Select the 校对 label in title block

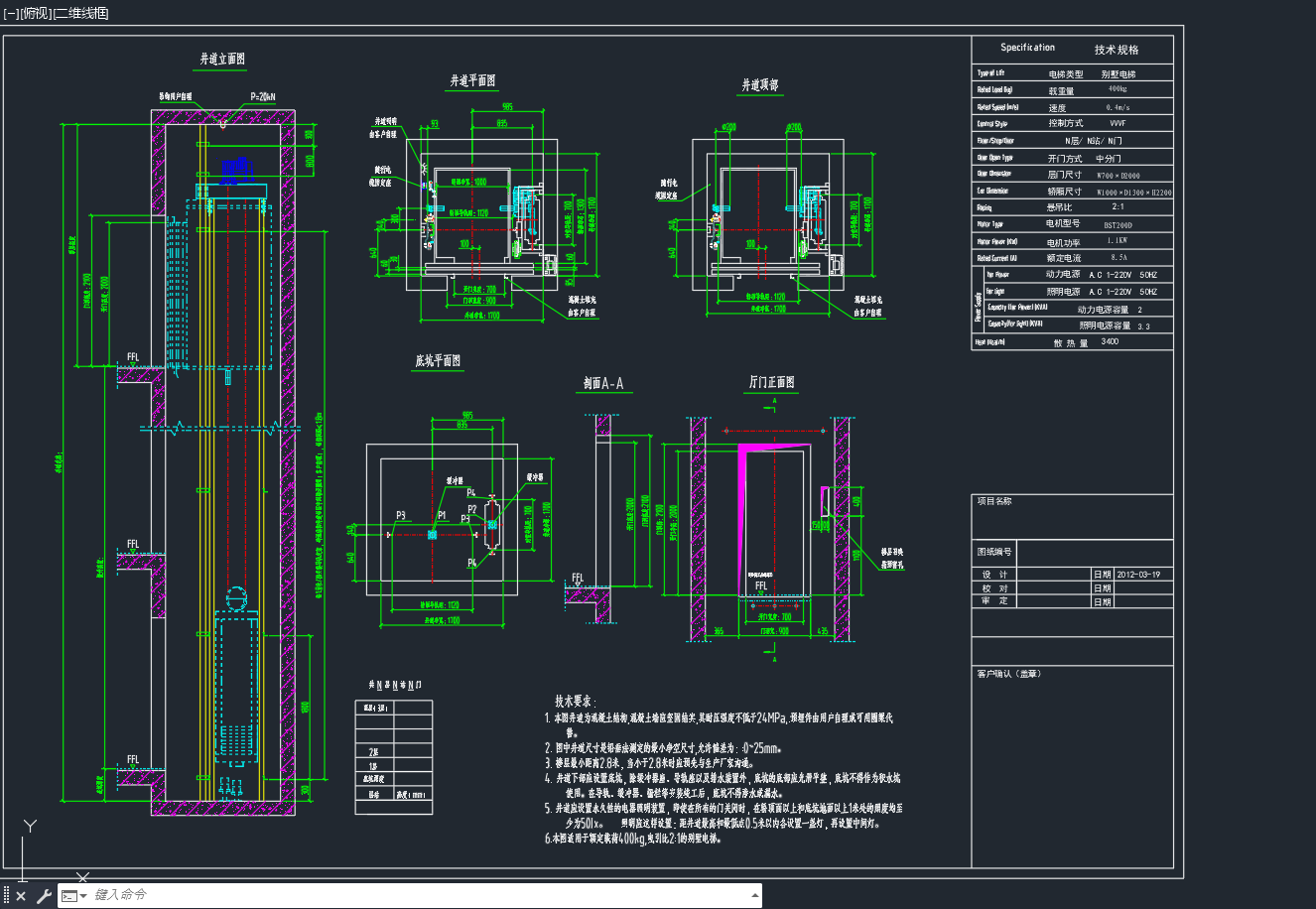point(994,588)
